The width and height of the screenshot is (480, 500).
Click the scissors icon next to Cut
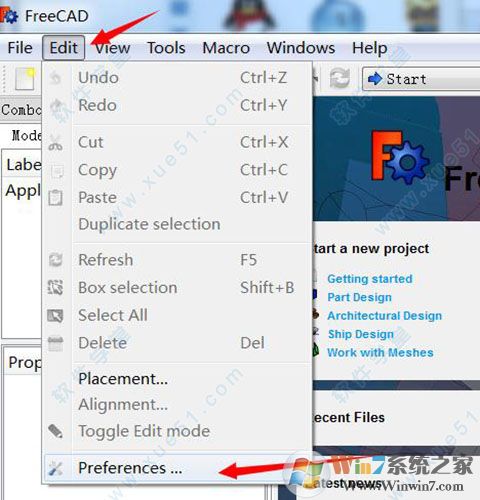click(56, 143)
